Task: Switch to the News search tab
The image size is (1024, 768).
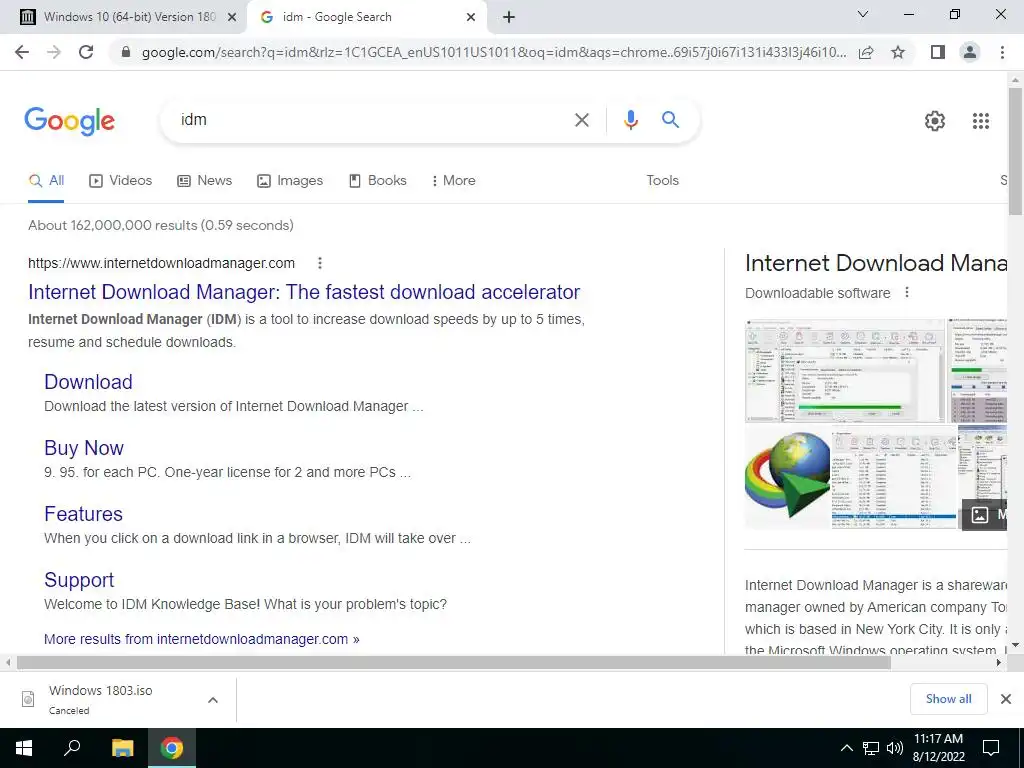Action: [x=204, y=181]
